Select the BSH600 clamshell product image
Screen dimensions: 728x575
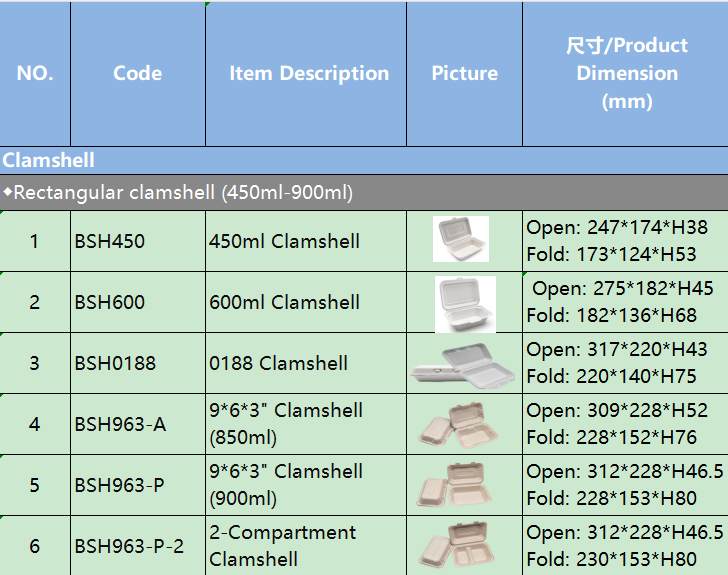tap(465, 303)
